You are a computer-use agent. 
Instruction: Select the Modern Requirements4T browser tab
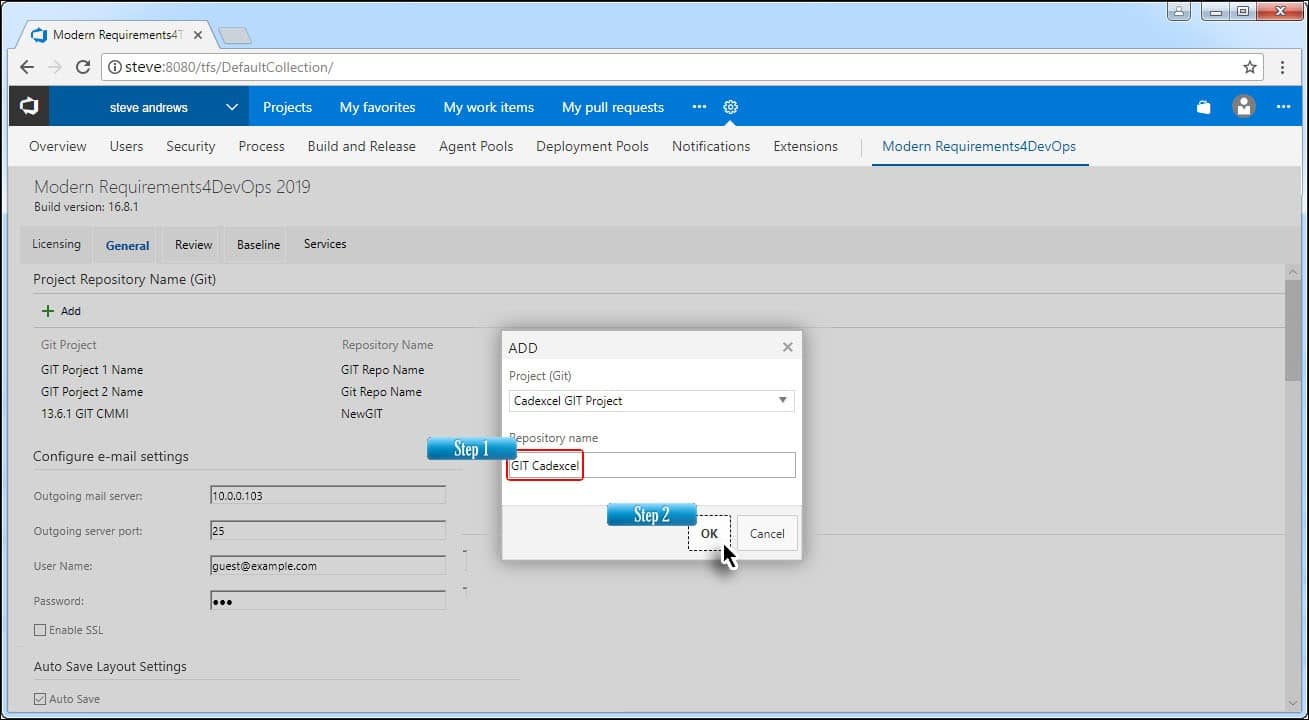118,35
